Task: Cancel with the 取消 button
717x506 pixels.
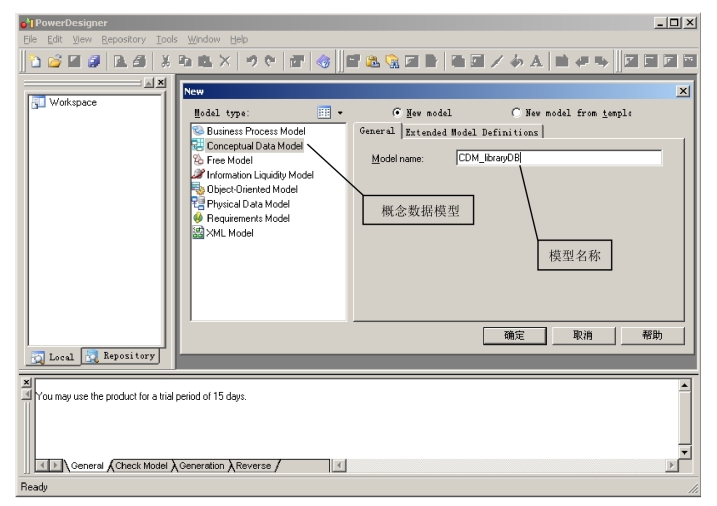Action: (583, 336)
